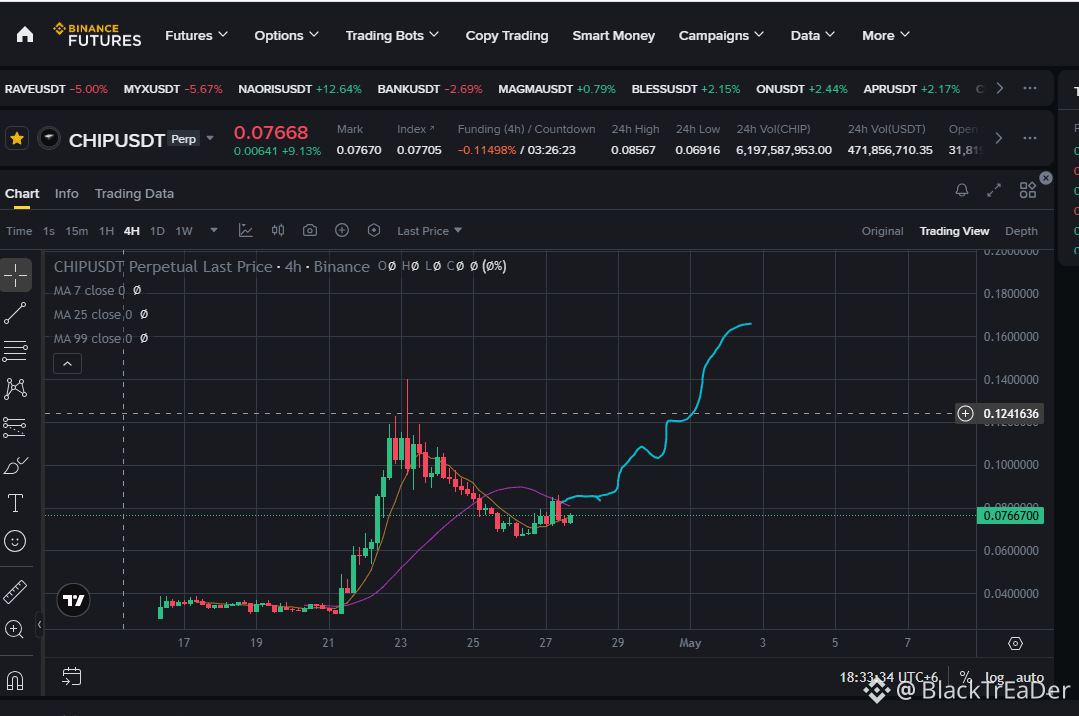Viewport: 1079px width, 716px height.
Task: Open Copy Trading page
Action: (x=507, y=36)
